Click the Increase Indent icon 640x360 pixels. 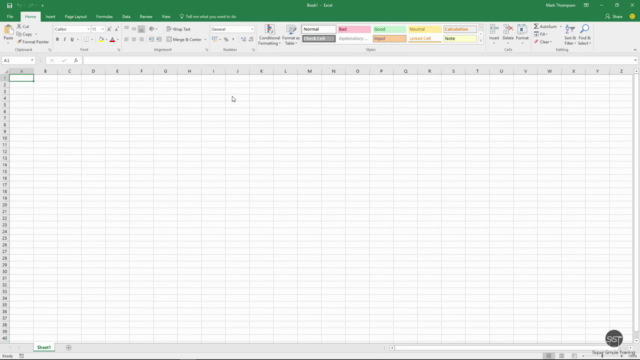159,40
